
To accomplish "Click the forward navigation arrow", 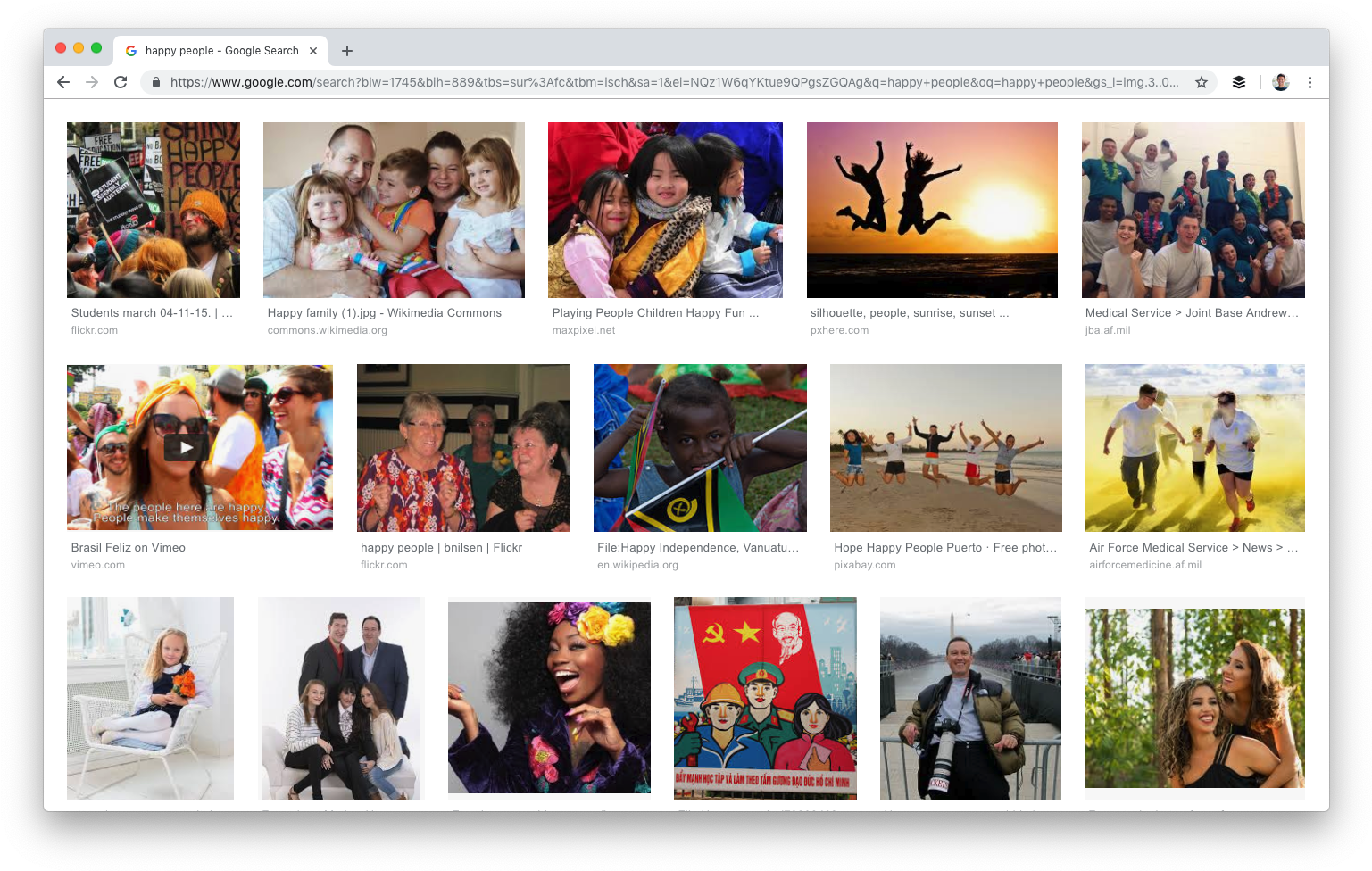I will (x=92, y=82).
